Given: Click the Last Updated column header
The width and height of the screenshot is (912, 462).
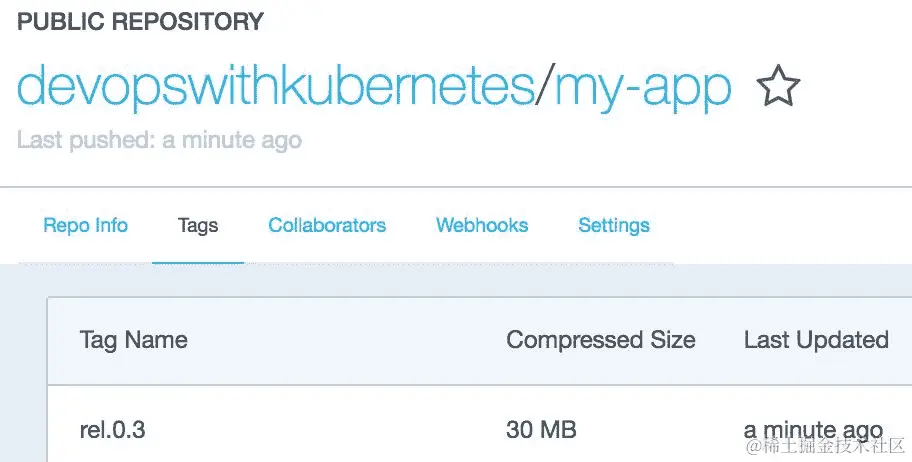Looking at the screenshot, I should point(816,340).
